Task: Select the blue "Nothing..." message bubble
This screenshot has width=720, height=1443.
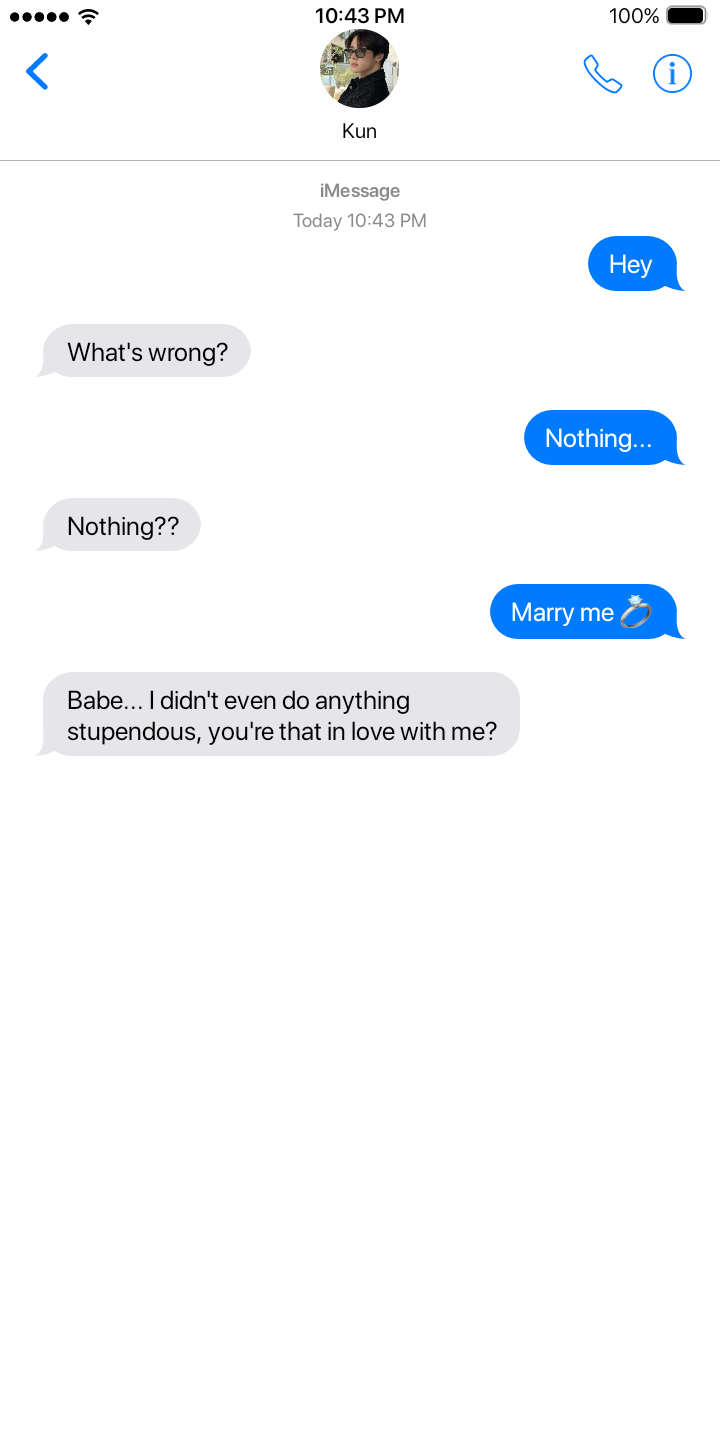Action: click(x=603, y=438)
